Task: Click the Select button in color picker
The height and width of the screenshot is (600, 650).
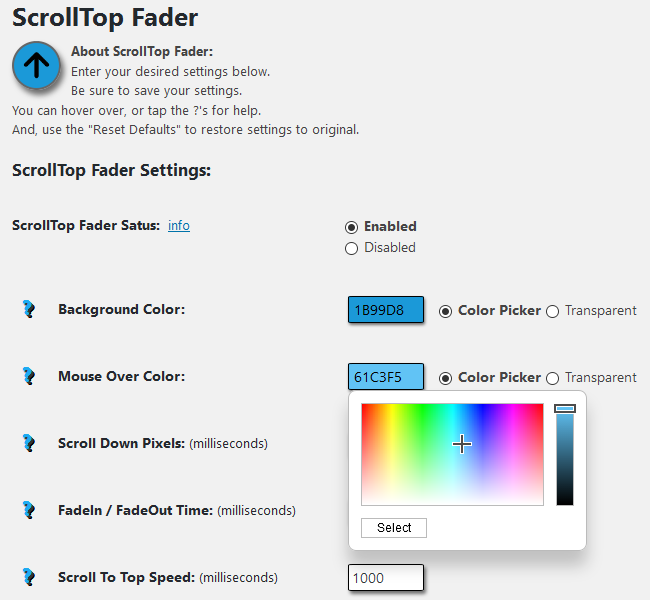Action: pyautogui.click(x=394, y=528)
